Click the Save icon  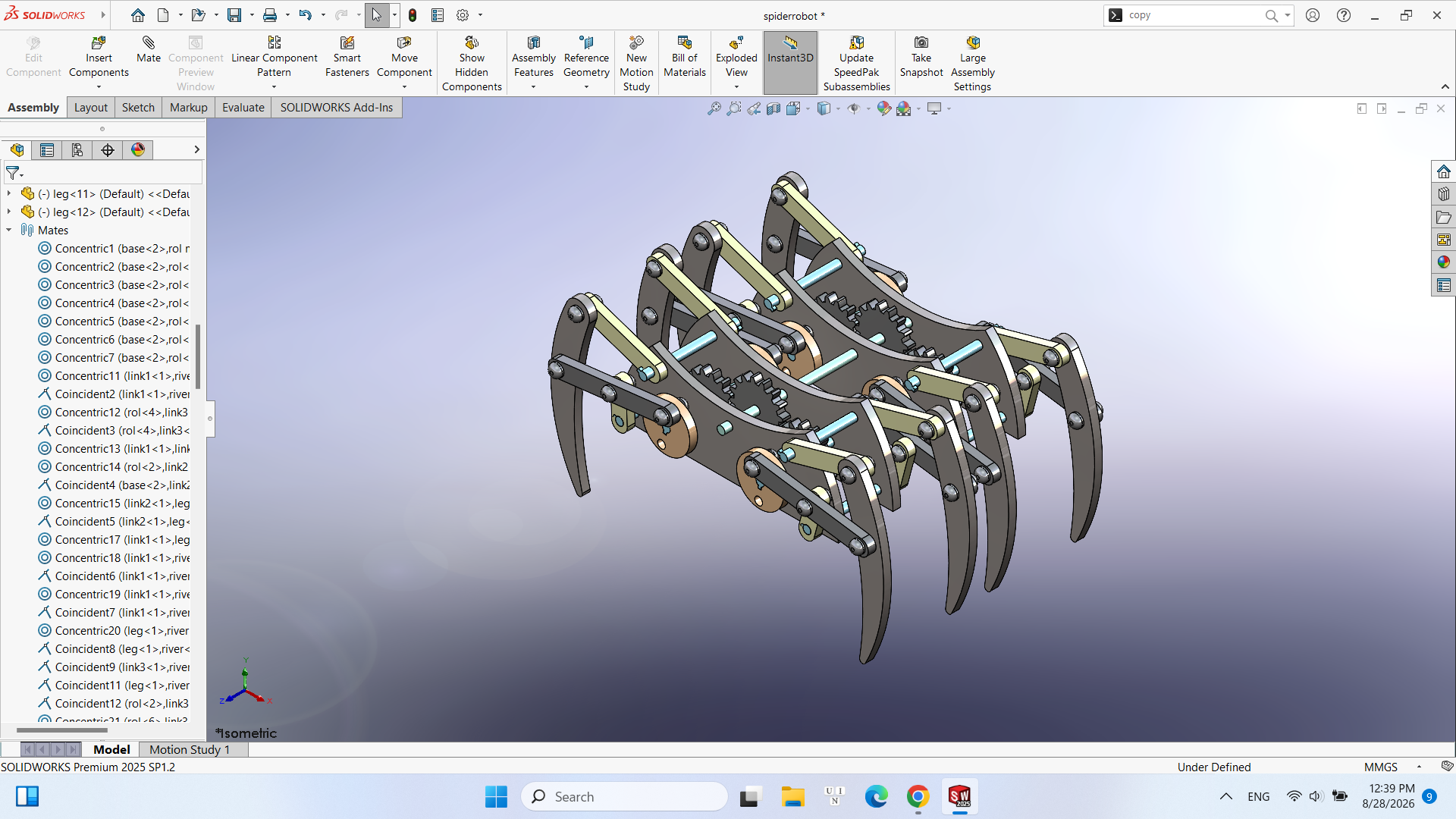(x=234, y=15)
